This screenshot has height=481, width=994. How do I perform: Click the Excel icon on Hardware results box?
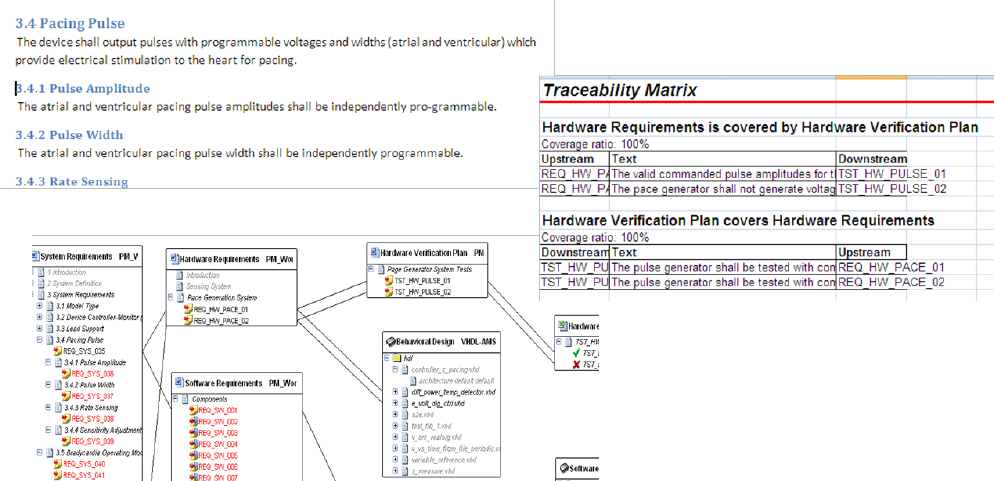tap(562, 326)
